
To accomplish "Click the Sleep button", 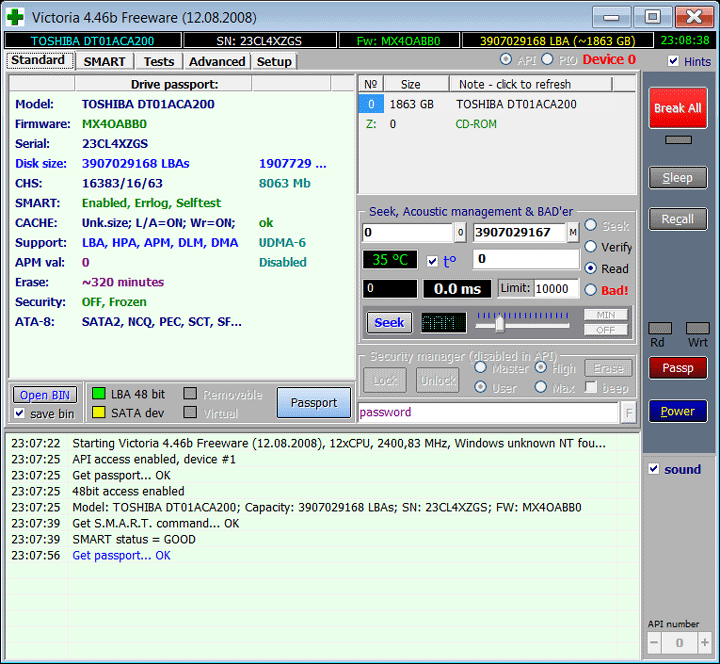I will 678,178.
